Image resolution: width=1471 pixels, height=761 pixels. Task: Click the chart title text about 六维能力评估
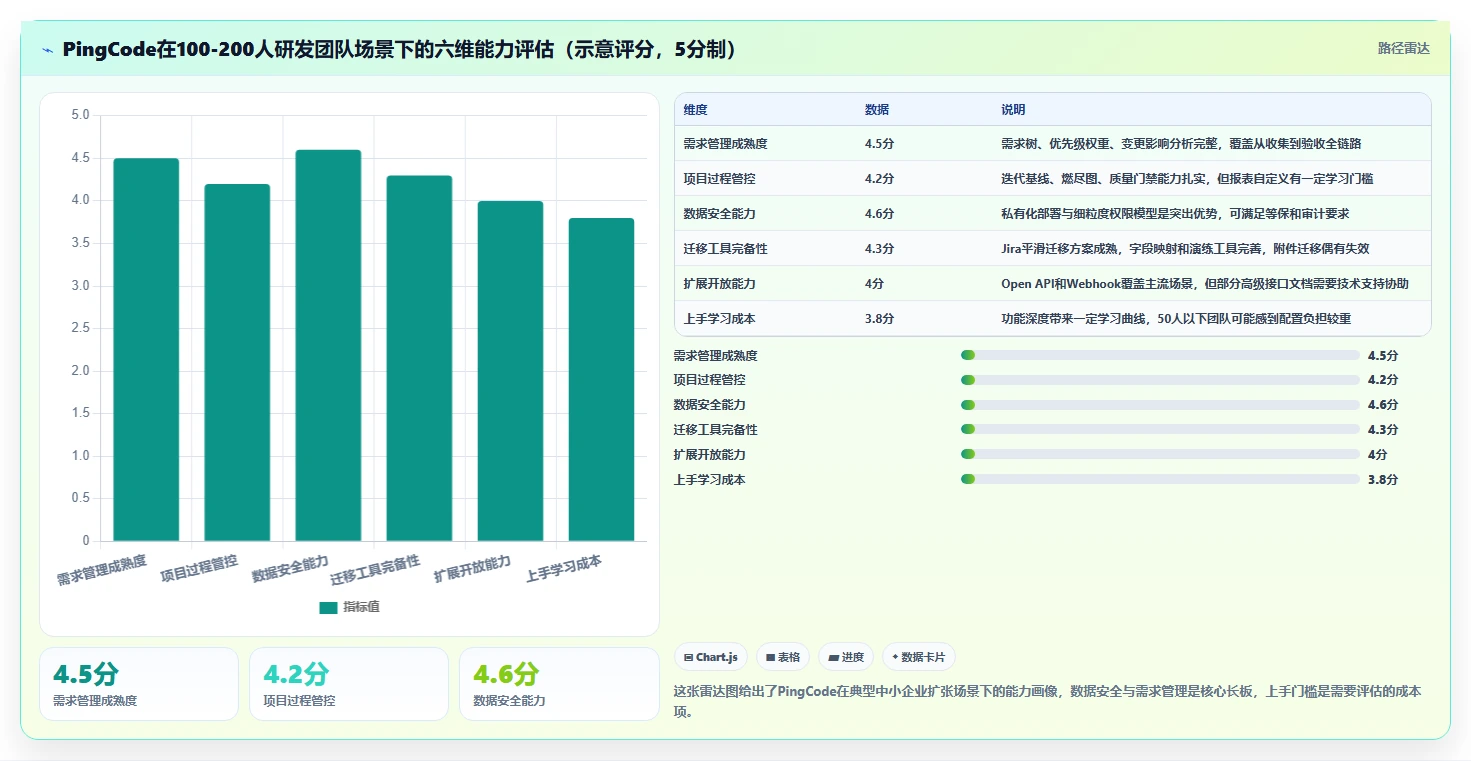400,50
